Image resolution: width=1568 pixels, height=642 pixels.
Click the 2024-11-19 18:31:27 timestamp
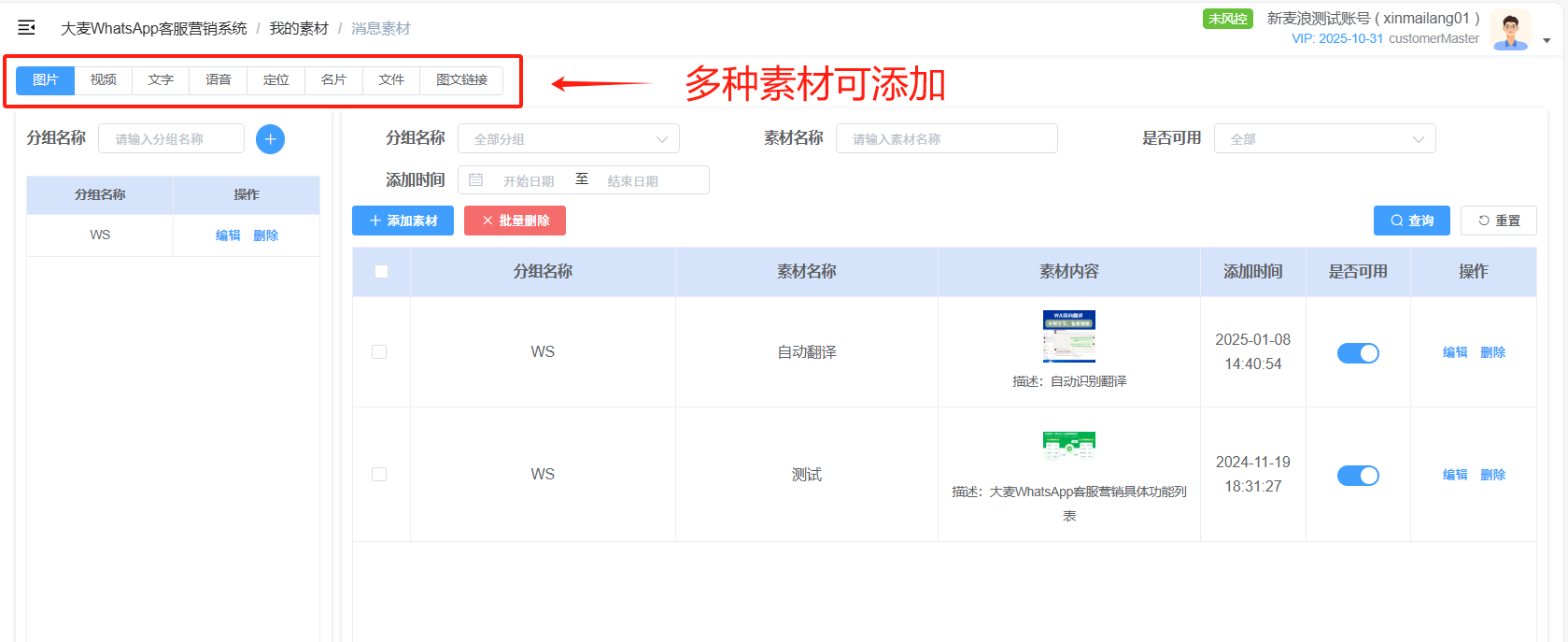(x=1253, y=475)
